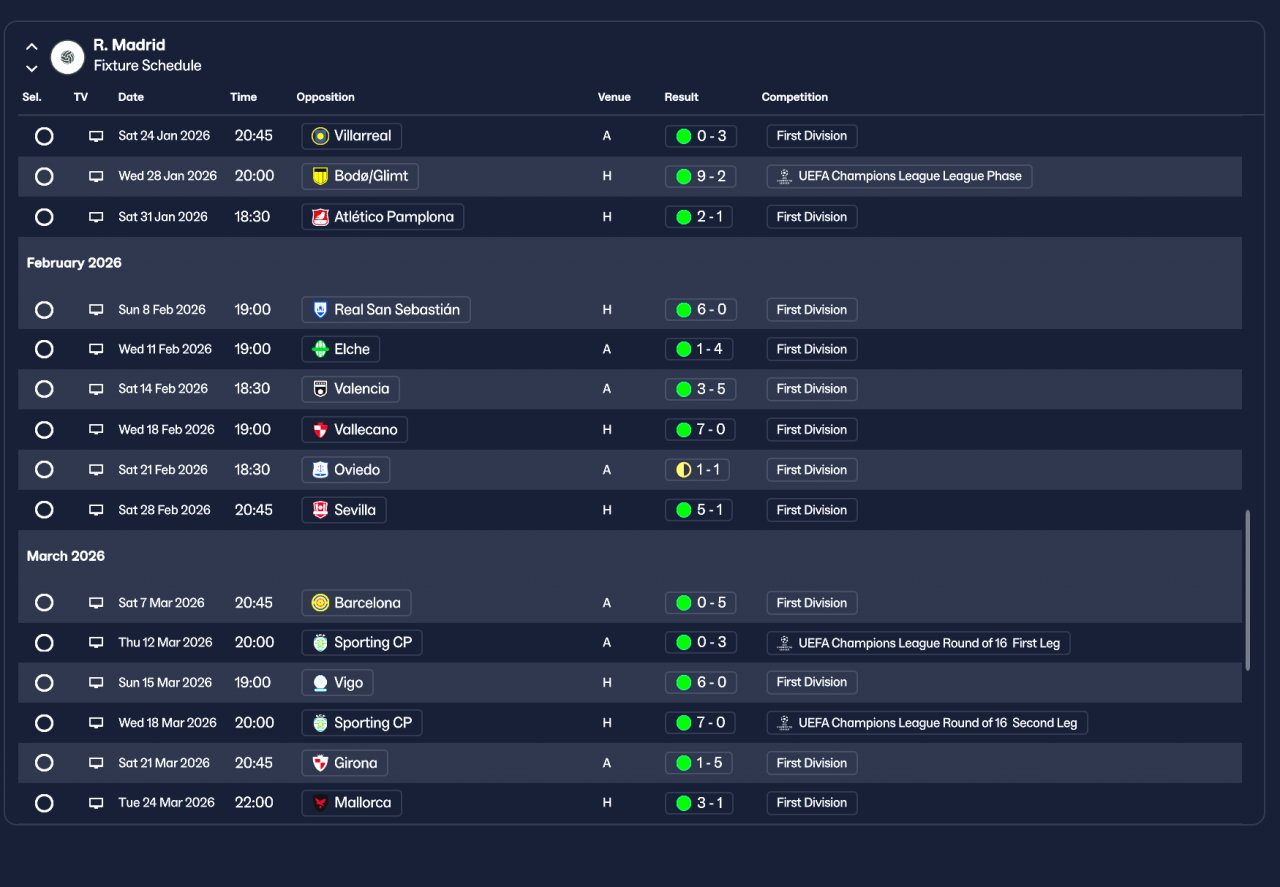
Task: Click the half-yellow draw indicator for Oviedo
Action: coord(684,470)
